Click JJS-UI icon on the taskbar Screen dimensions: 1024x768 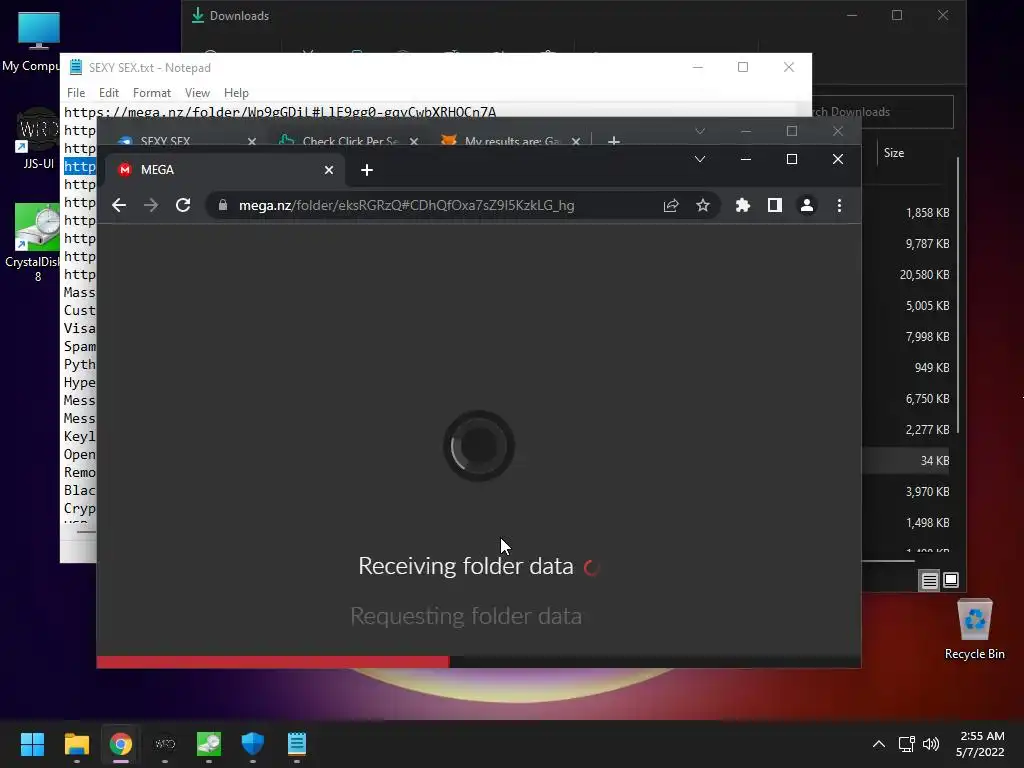(x=165, y=744)
